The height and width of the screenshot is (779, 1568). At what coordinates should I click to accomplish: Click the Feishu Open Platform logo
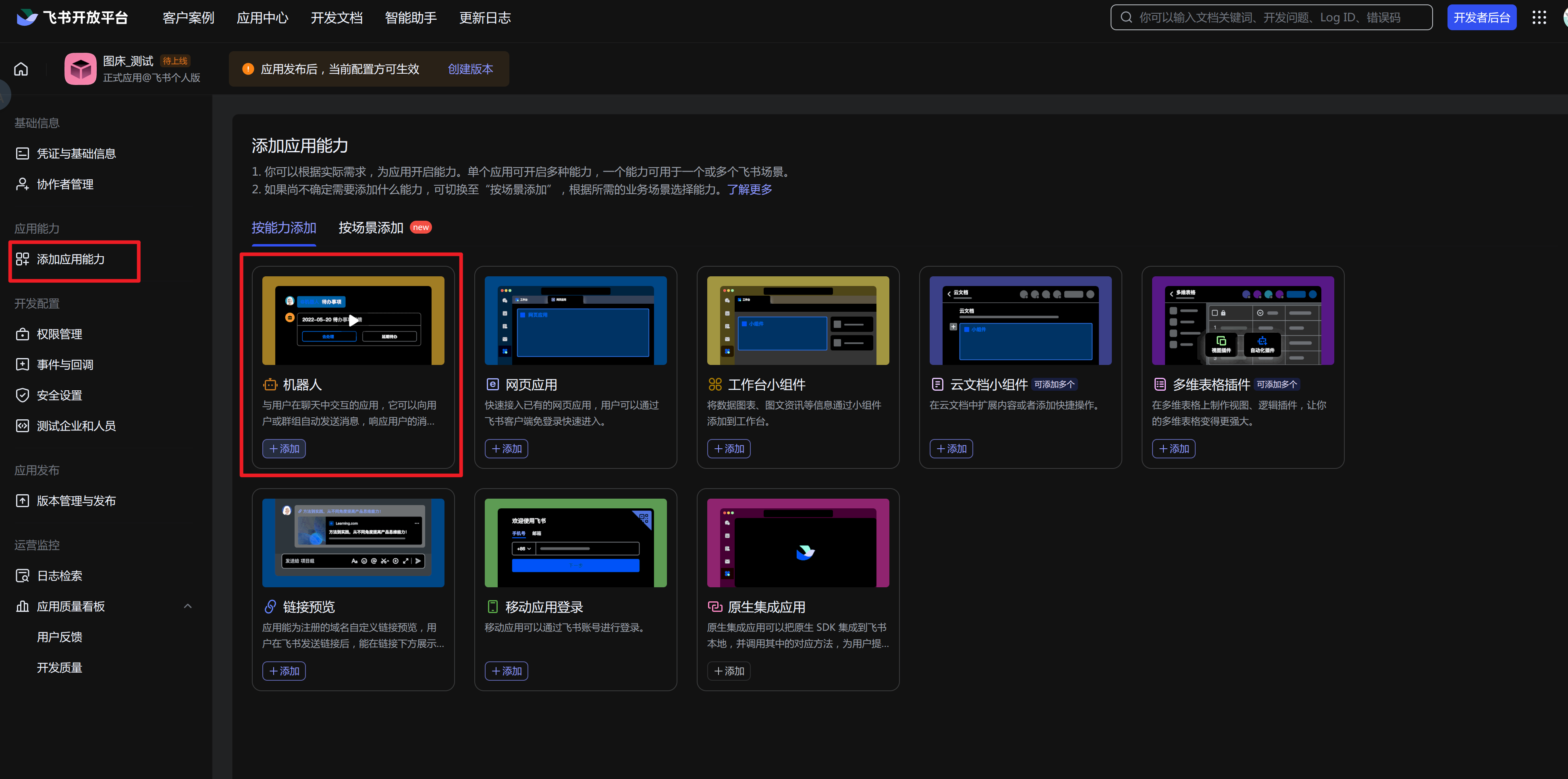coord(72,18)
